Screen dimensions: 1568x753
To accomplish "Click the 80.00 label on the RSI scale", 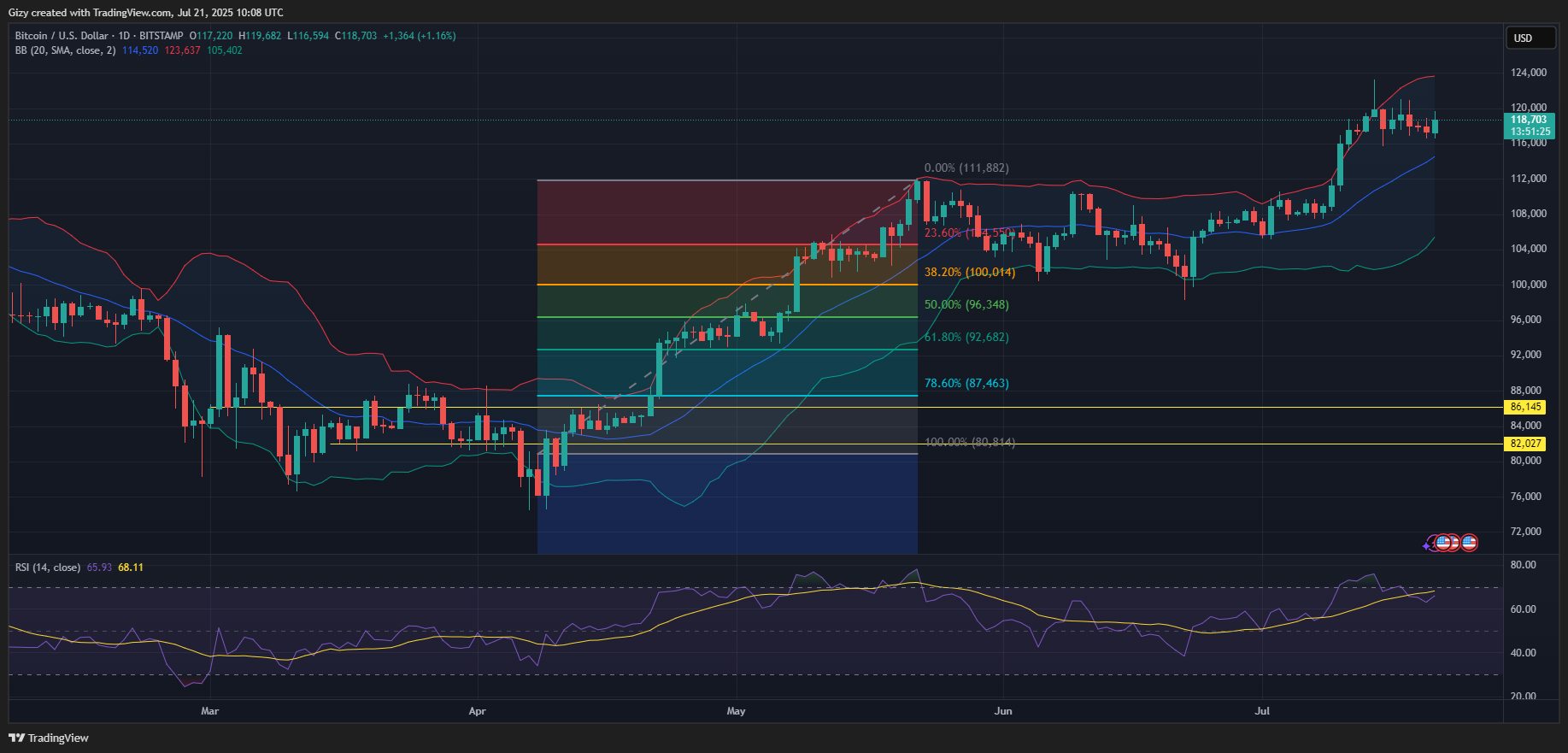I will click(1524, 565).
